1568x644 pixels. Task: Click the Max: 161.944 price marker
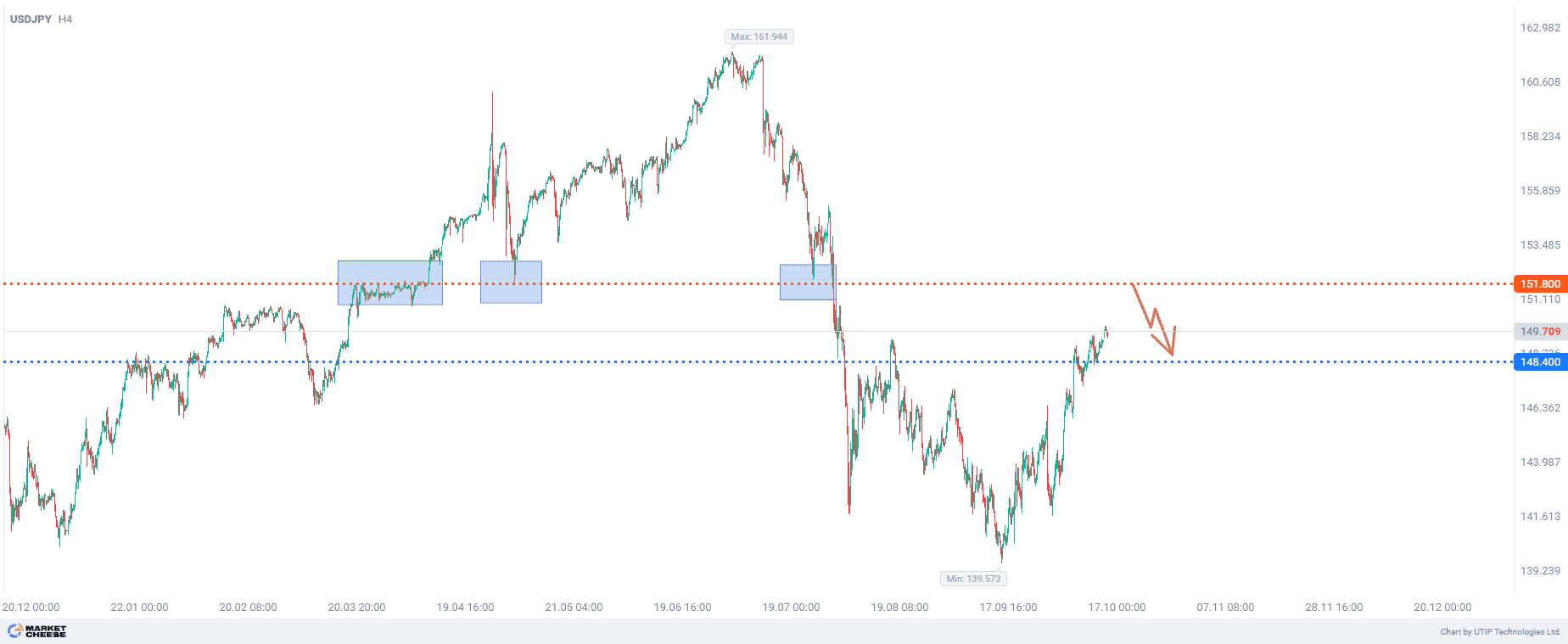759,36
